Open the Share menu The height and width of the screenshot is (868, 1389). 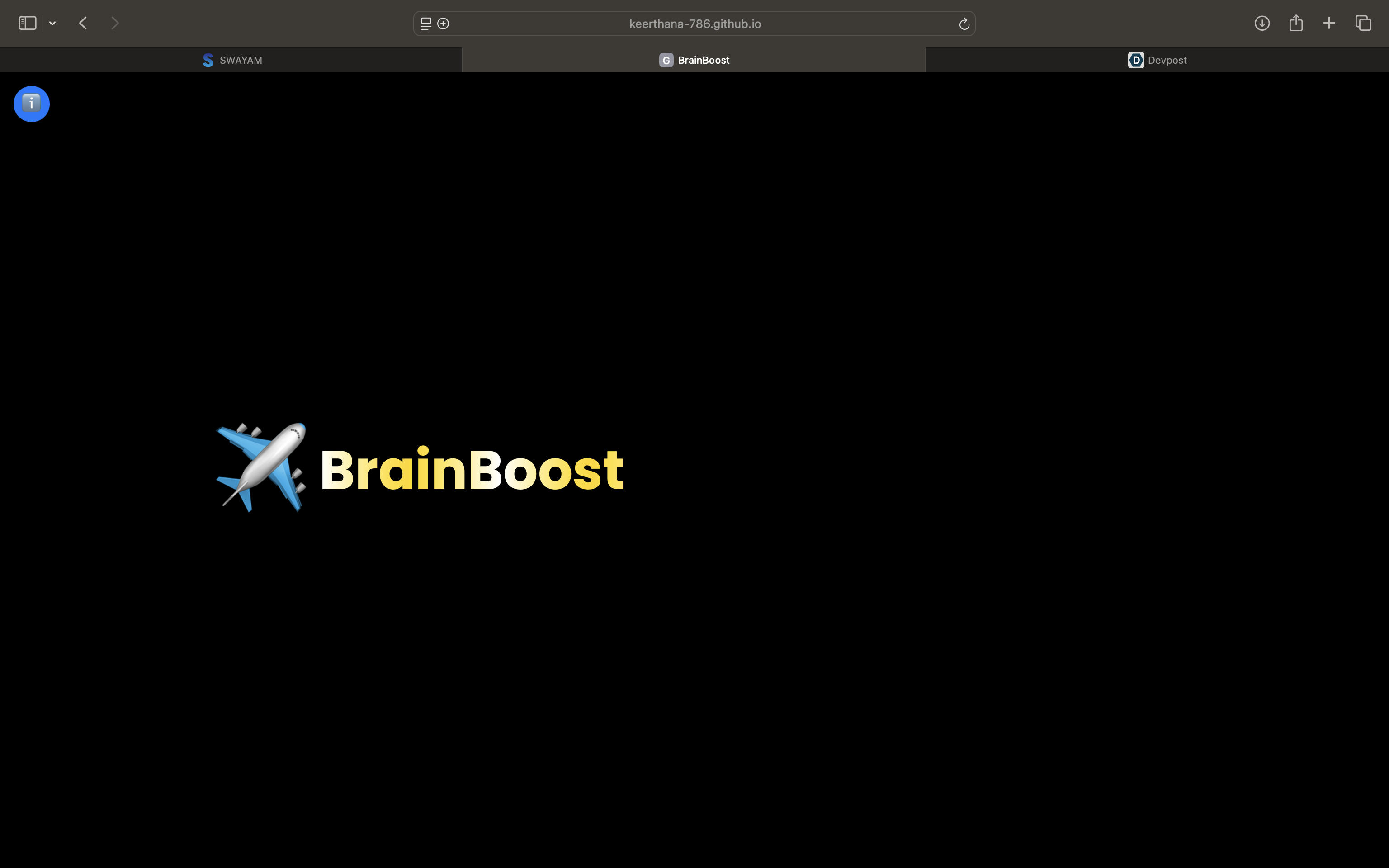pyautogui.click(x=1295, y=23)
